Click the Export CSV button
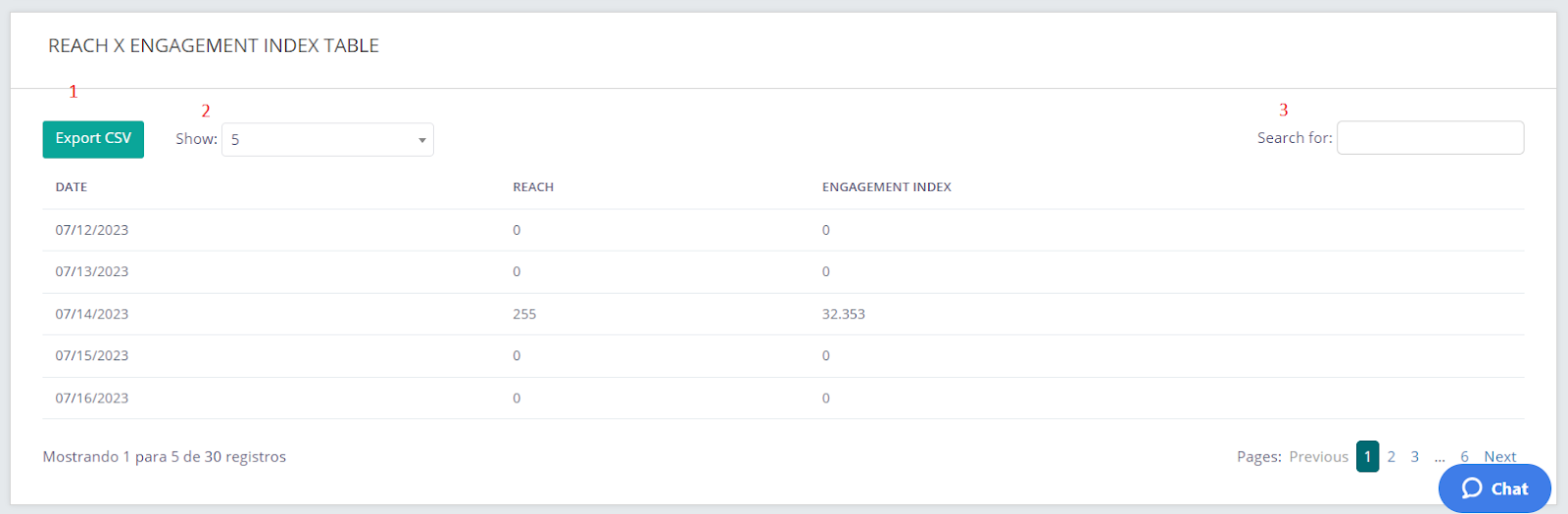 93,139
